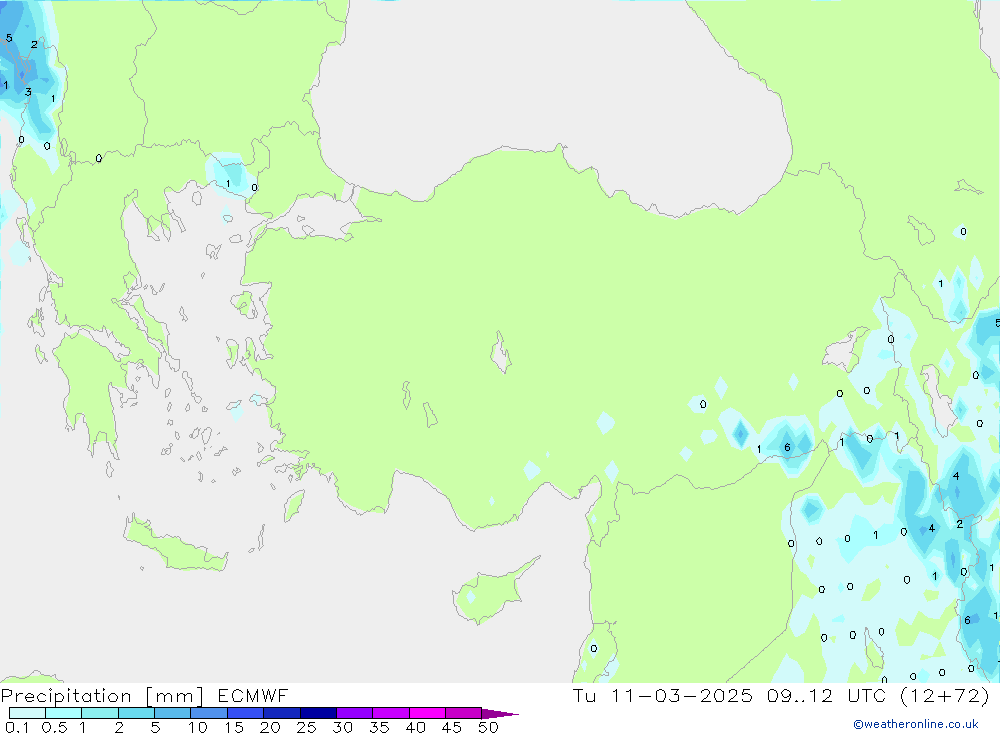Click the legend label "15"
This screenshot has width=1000, height=733.
[234, 727]
